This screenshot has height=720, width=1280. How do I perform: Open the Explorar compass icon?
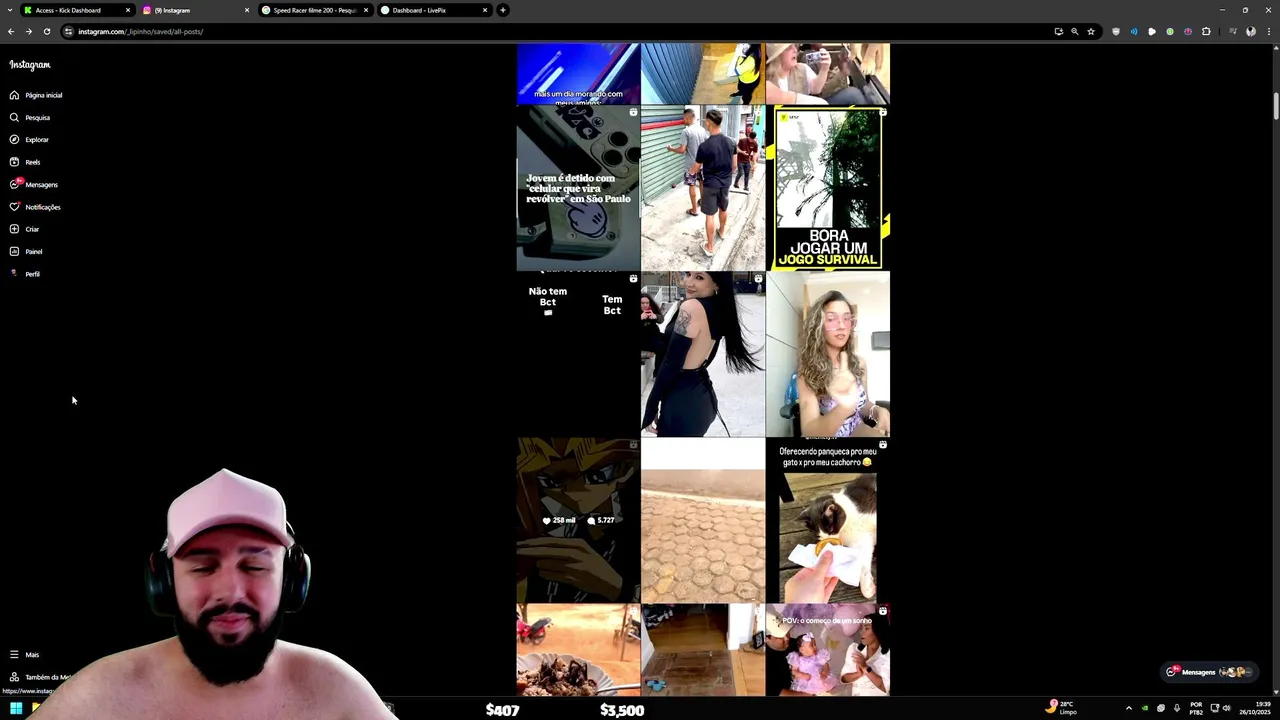pyautogui.click(x=14, y=139)
